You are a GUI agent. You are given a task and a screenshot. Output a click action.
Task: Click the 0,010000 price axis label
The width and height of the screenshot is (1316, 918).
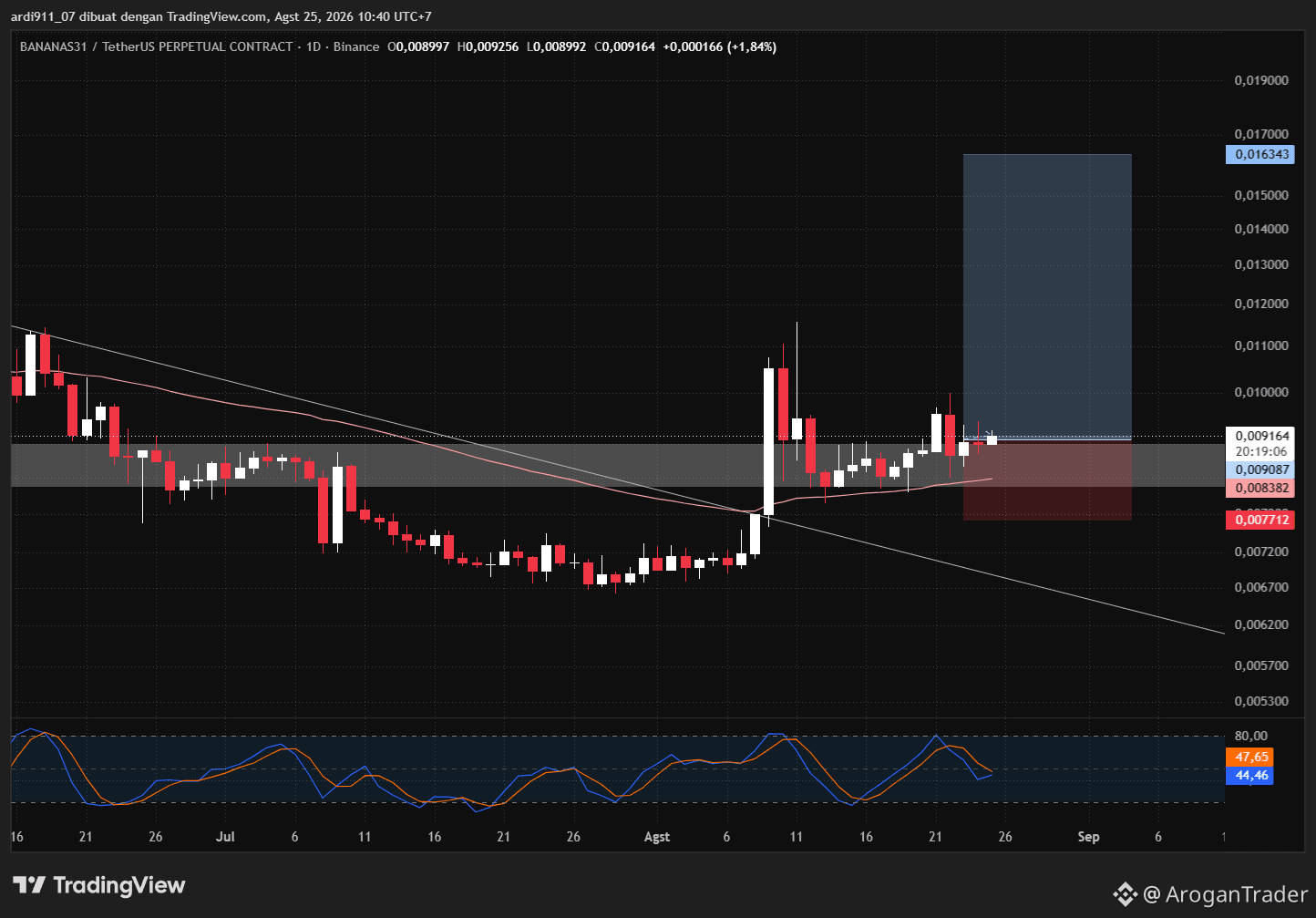tap(1261, 392)
